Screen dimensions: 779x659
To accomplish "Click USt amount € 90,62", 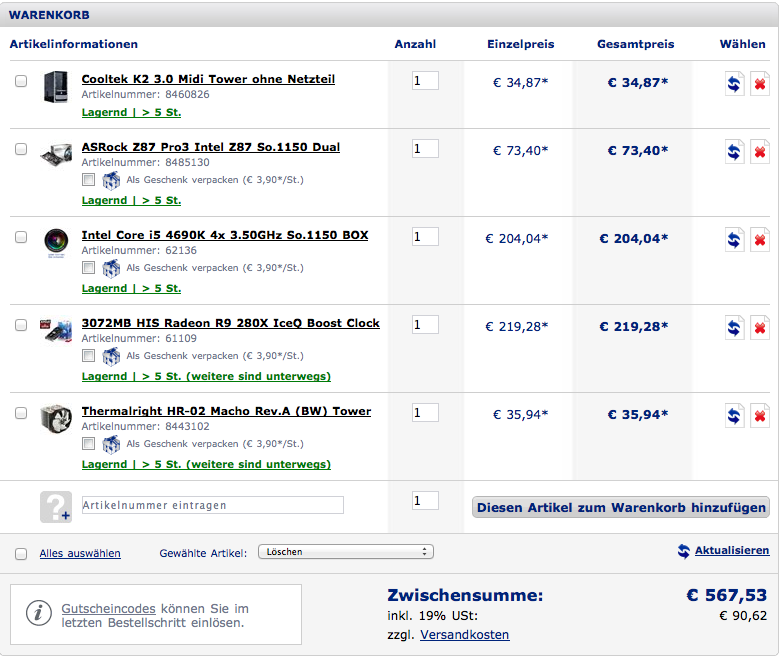I will click(x=743, y=616).
